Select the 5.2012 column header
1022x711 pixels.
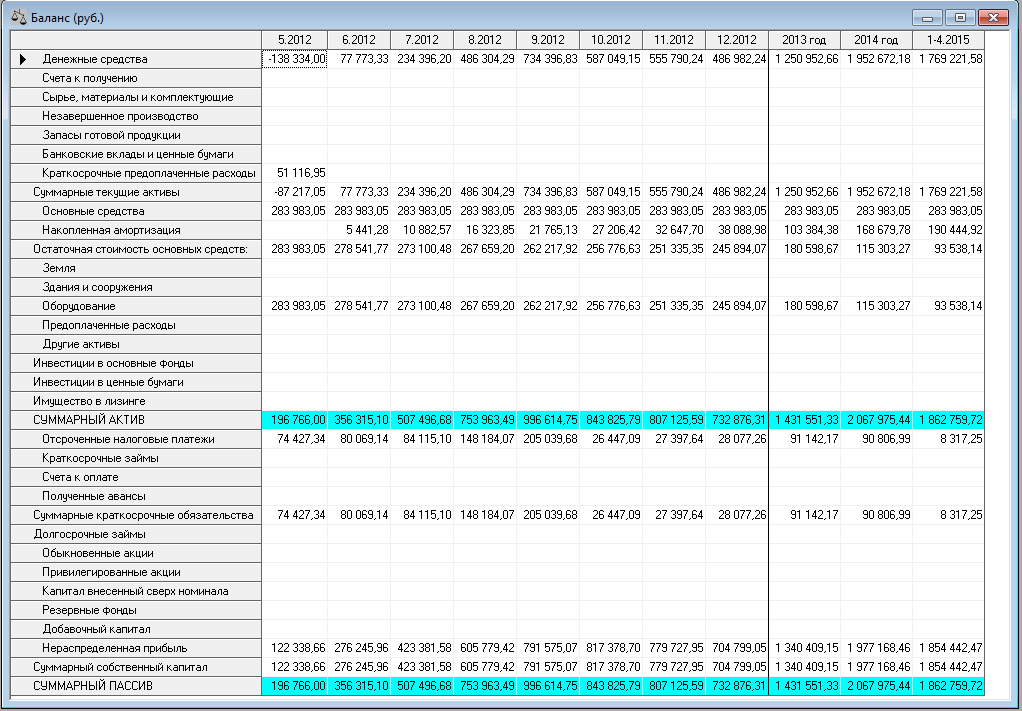coord(295,40)
